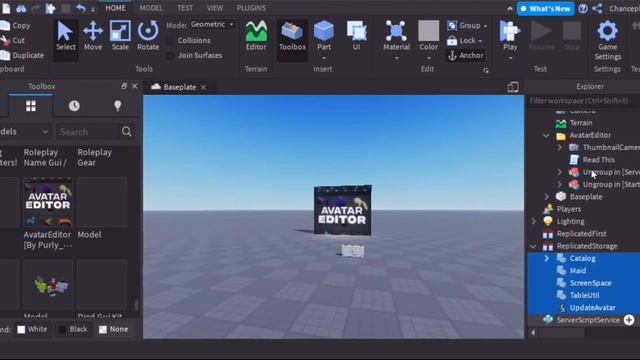Select the Baseplate document tab

coord(179,87)
